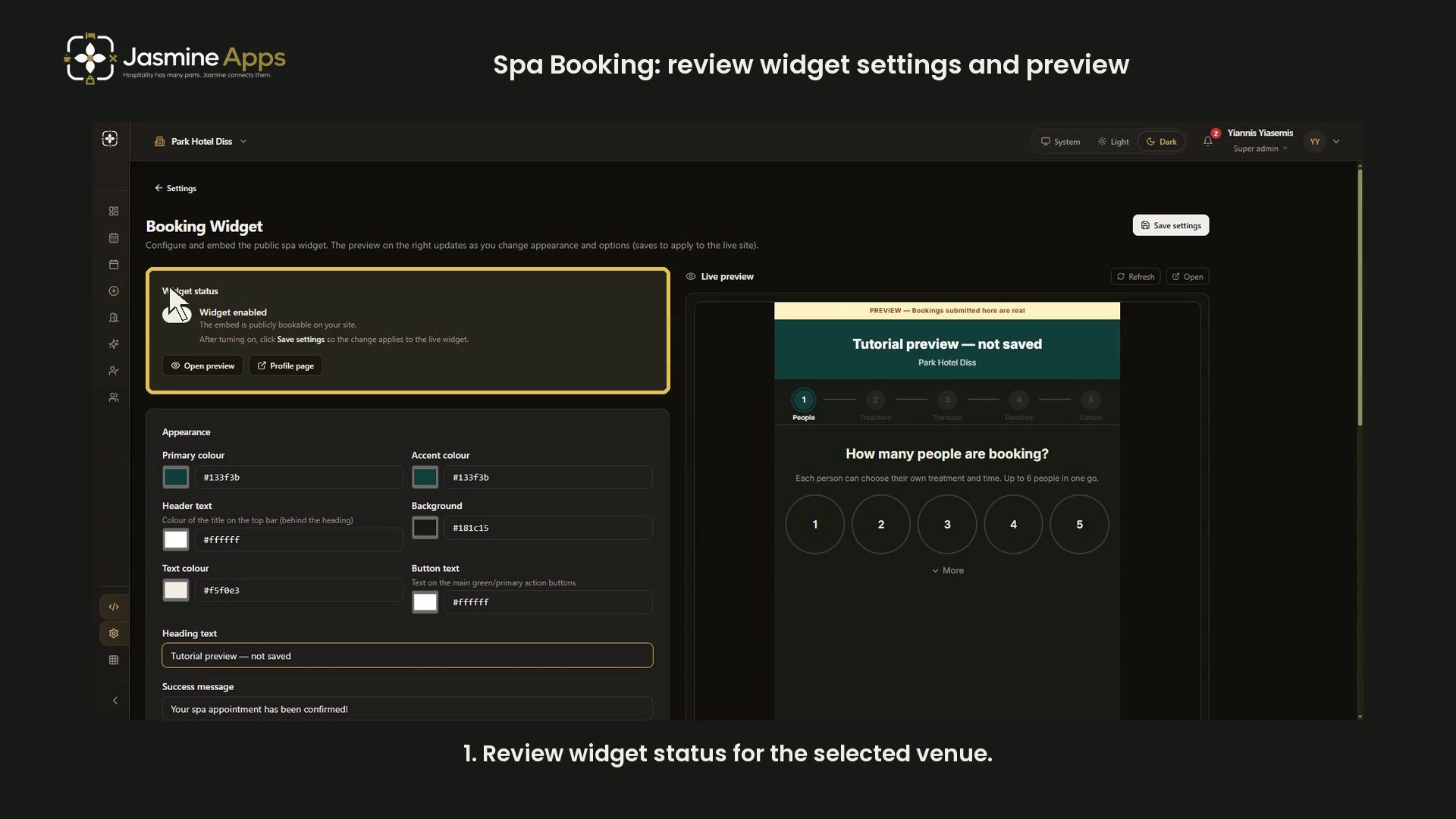The height and width of the screenshot is (819, 1456).
Task: Open the settings gear icon in sidebar
Action: click(114, 633)
